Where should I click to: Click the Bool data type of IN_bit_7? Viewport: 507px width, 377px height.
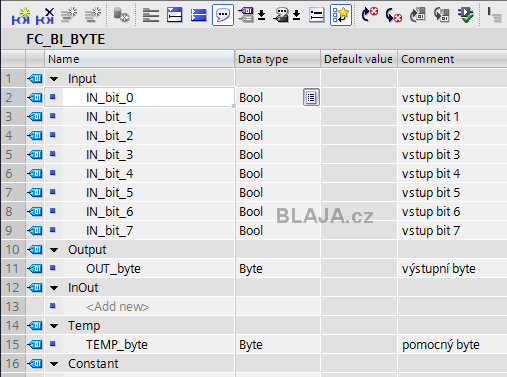[x=251, y=231]
